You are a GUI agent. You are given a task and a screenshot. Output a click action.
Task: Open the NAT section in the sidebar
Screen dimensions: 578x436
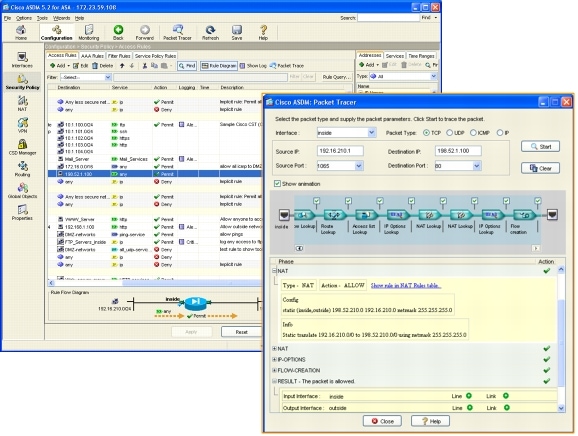(22, 104)
